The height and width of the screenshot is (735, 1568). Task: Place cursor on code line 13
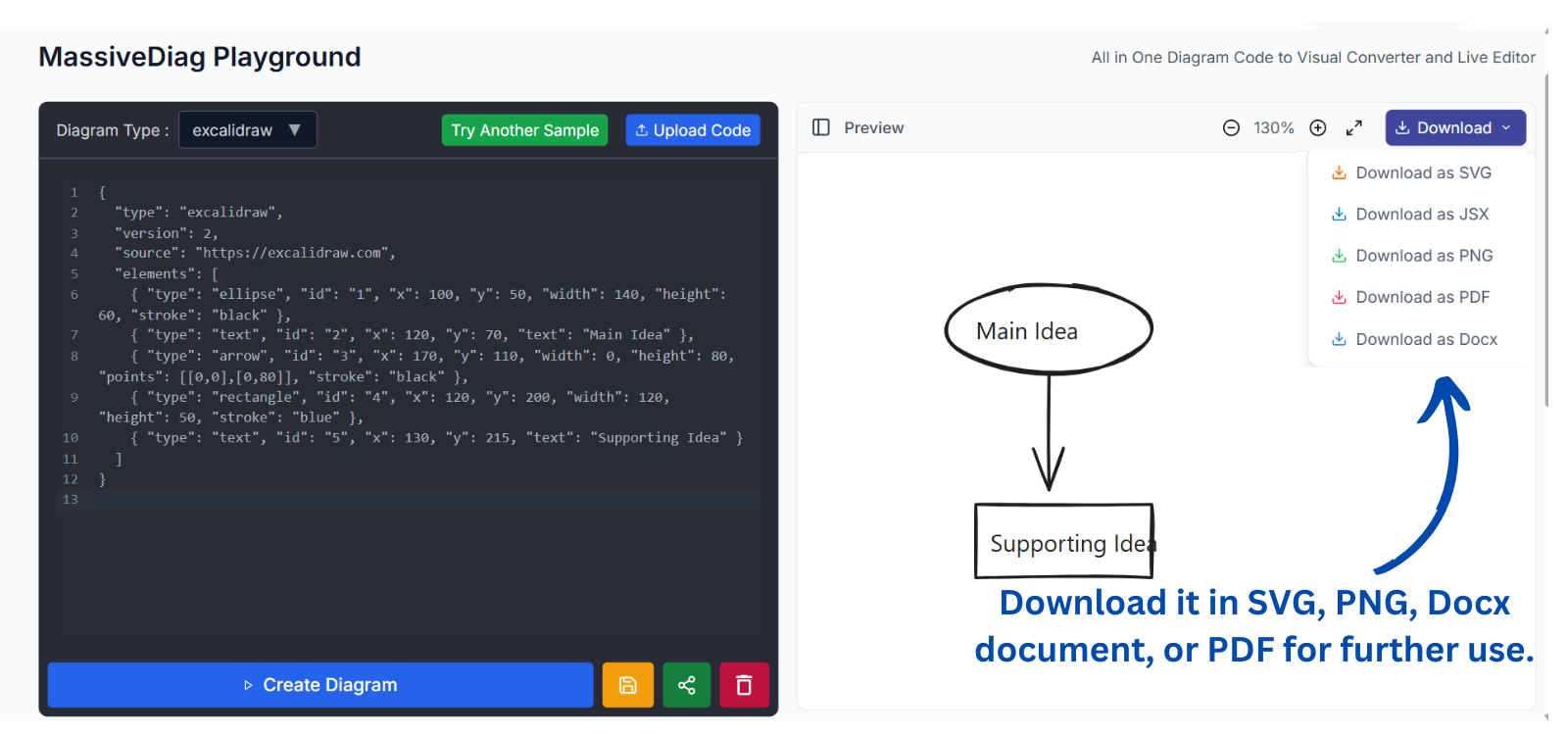click(x=426, y=500)
